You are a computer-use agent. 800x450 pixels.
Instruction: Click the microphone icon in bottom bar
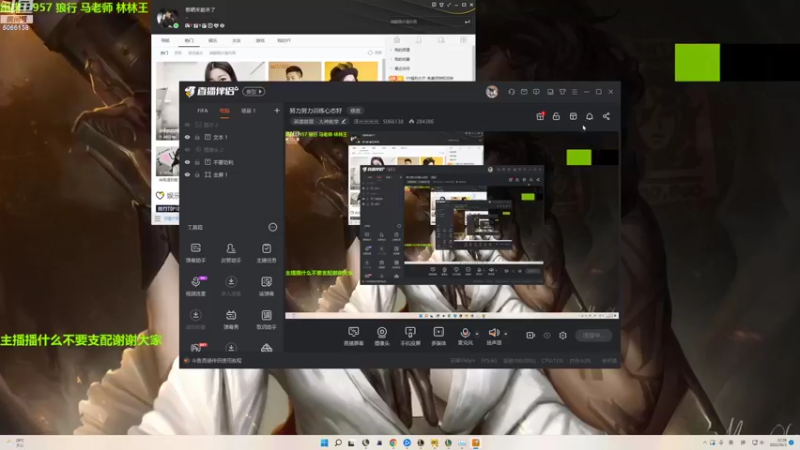(465, 333)
